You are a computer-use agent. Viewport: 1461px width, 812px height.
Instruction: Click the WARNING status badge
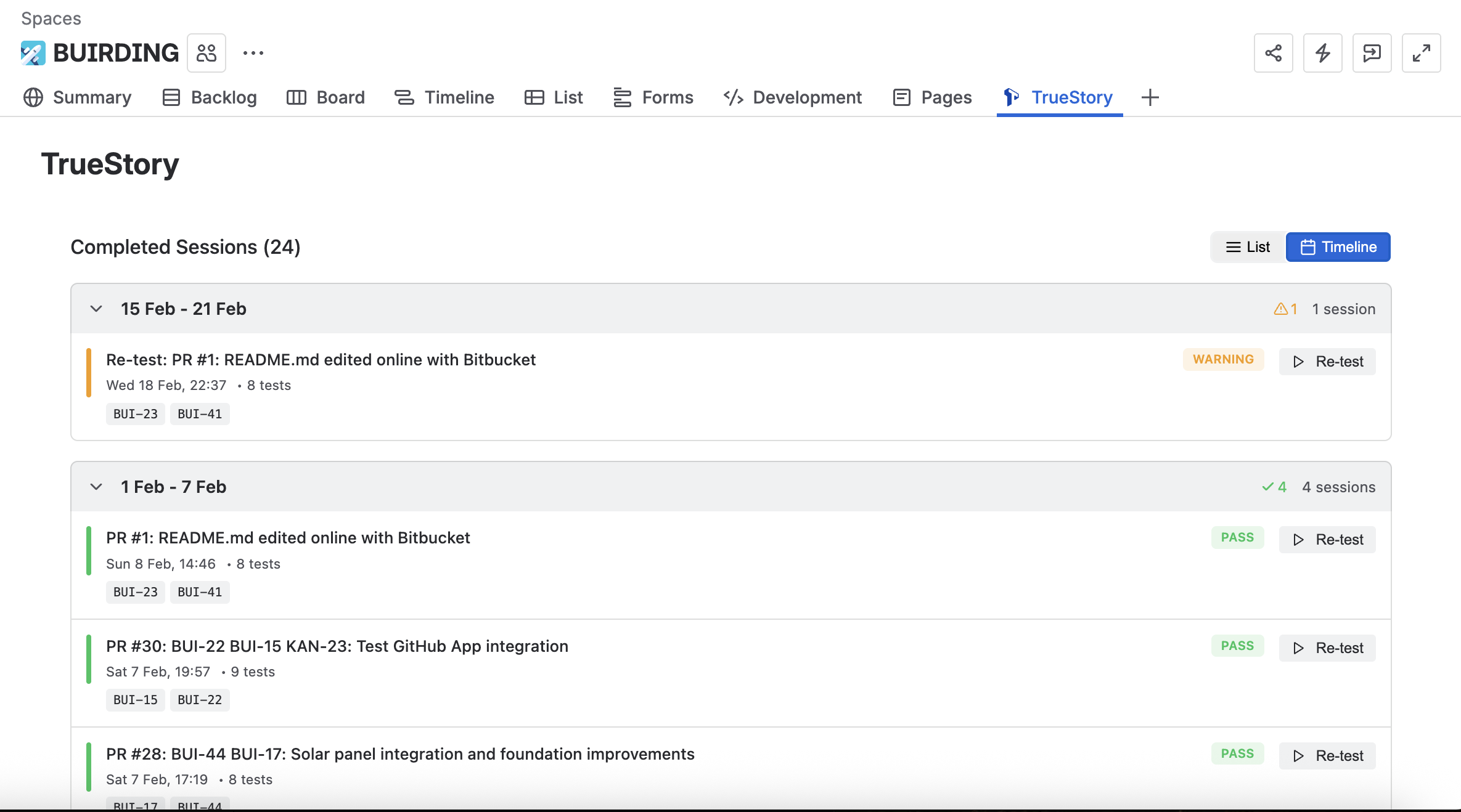(x=1223, y=359)
